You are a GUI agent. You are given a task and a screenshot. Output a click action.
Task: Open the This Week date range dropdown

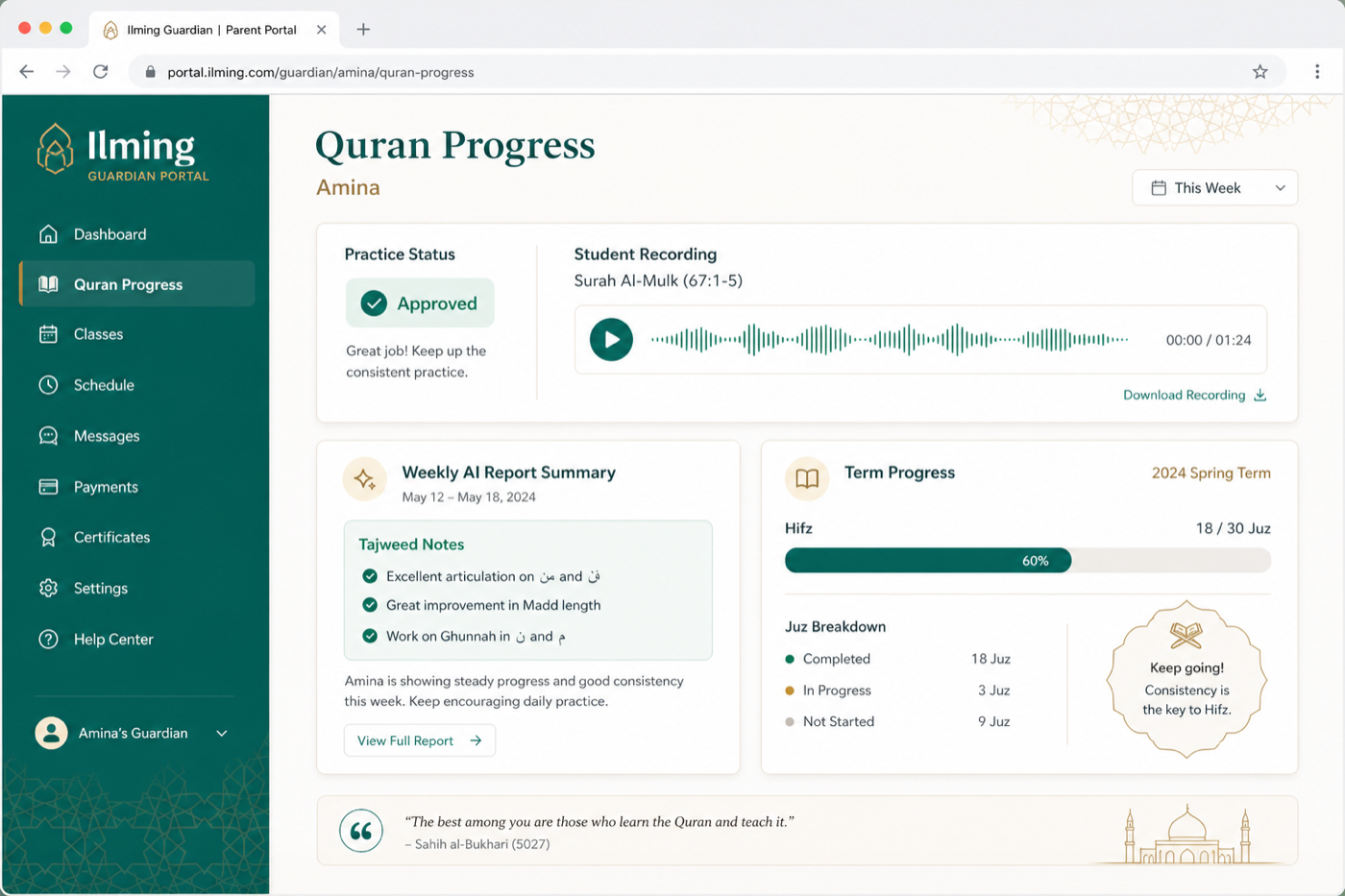[x=1215, y=188]
